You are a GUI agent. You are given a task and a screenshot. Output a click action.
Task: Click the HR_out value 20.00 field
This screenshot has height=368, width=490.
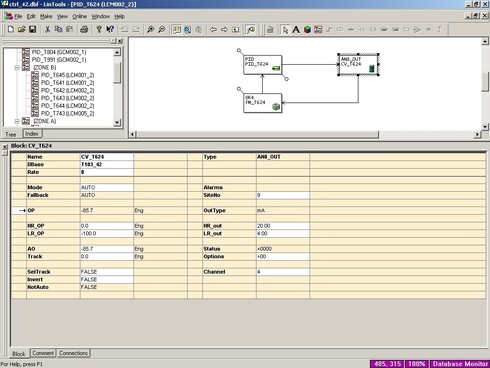[283, 226]
